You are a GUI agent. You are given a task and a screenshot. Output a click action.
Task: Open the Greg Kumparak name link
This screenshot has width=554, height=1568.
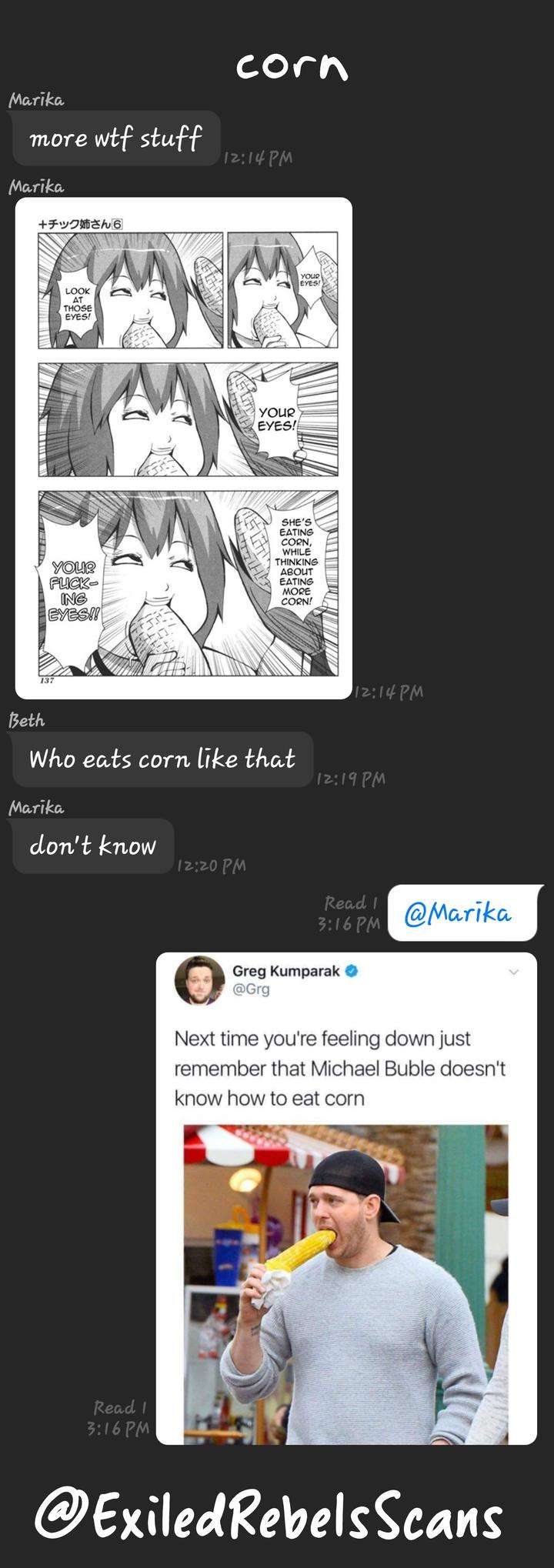(x=286, y=971)
